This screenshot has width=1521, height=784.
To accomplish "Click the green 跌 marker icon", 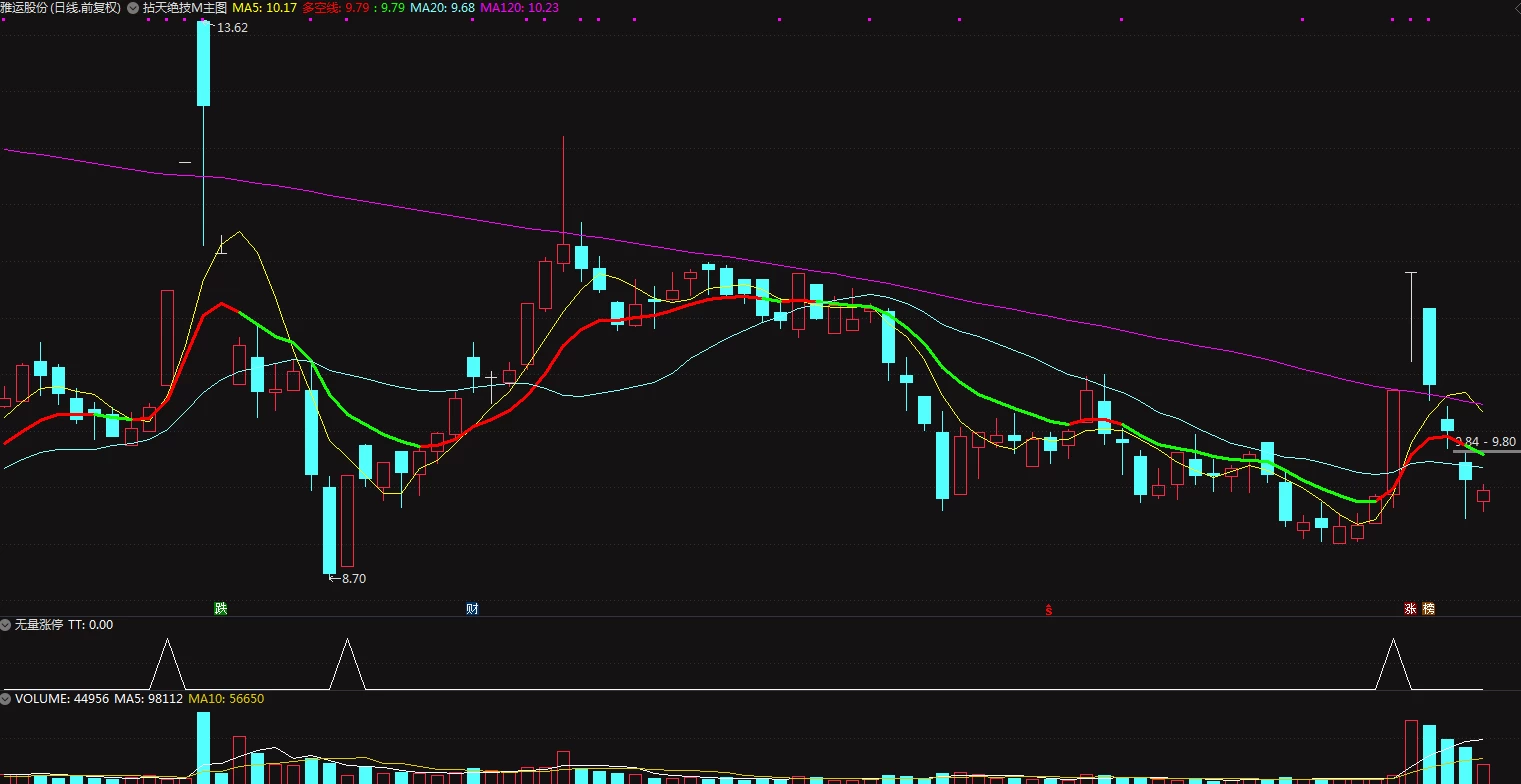I will coord(221,609).
